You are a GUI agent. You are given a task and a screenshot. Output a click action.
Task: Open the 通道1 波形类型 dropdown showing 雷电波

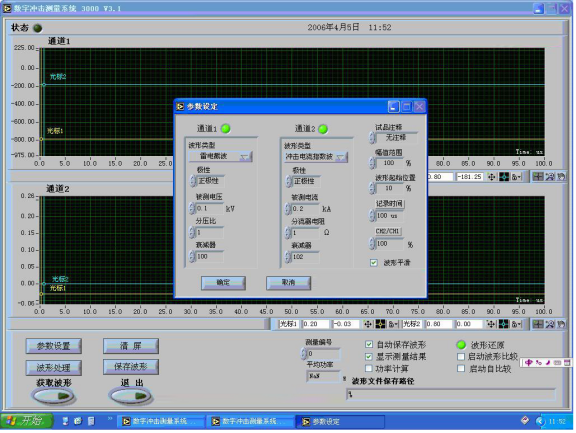coord(220,156)
